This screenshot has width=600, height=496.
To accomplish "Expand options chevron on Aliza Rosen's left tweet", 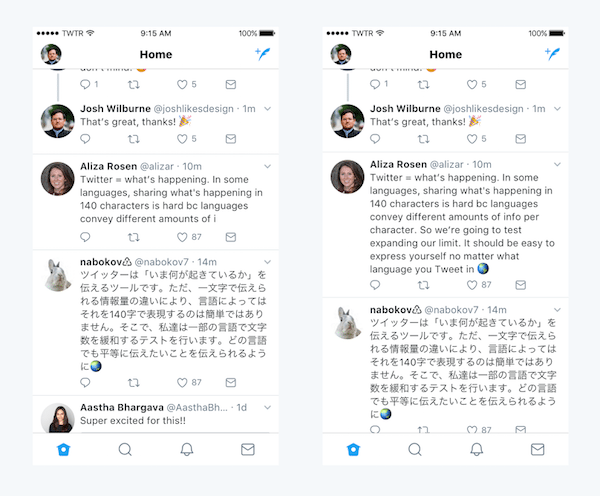I will (x=267, y=166).
